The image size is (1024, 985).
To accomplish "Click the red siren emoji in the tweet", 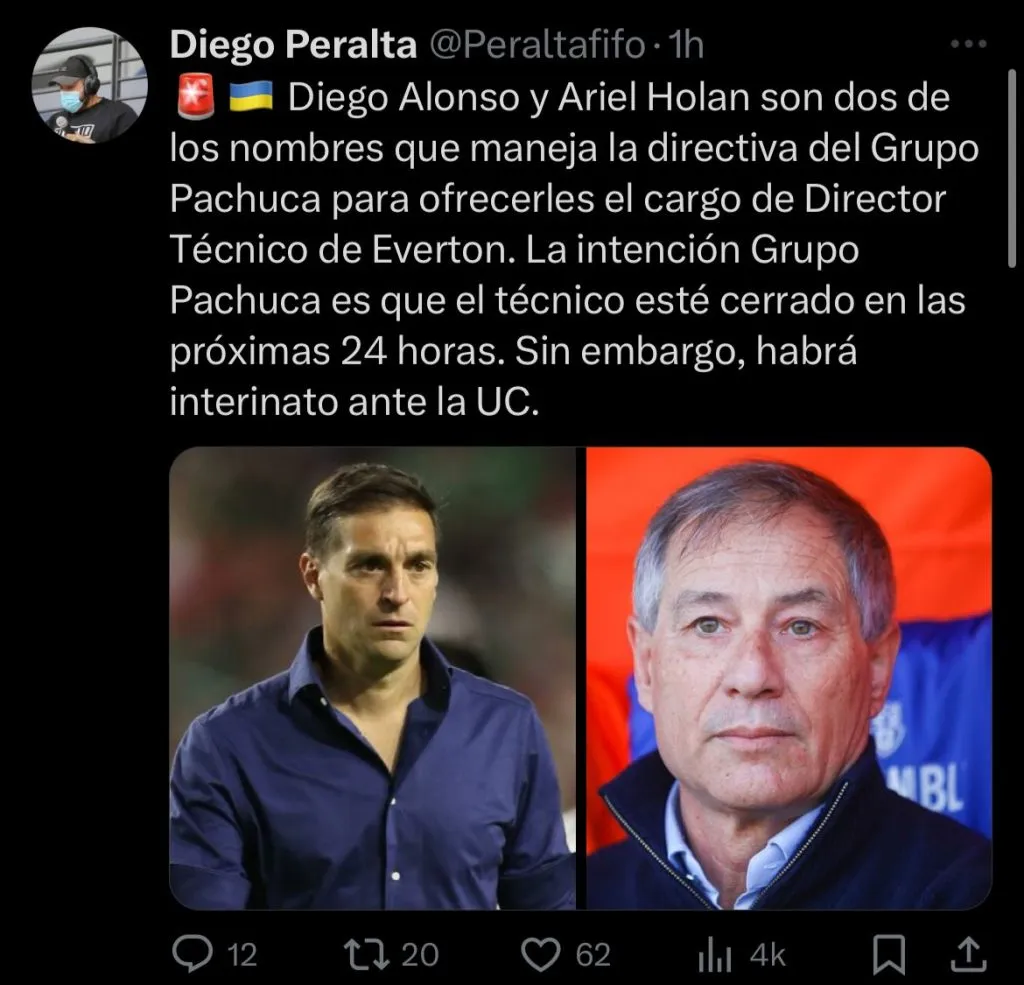I will [x=196, y=97].
